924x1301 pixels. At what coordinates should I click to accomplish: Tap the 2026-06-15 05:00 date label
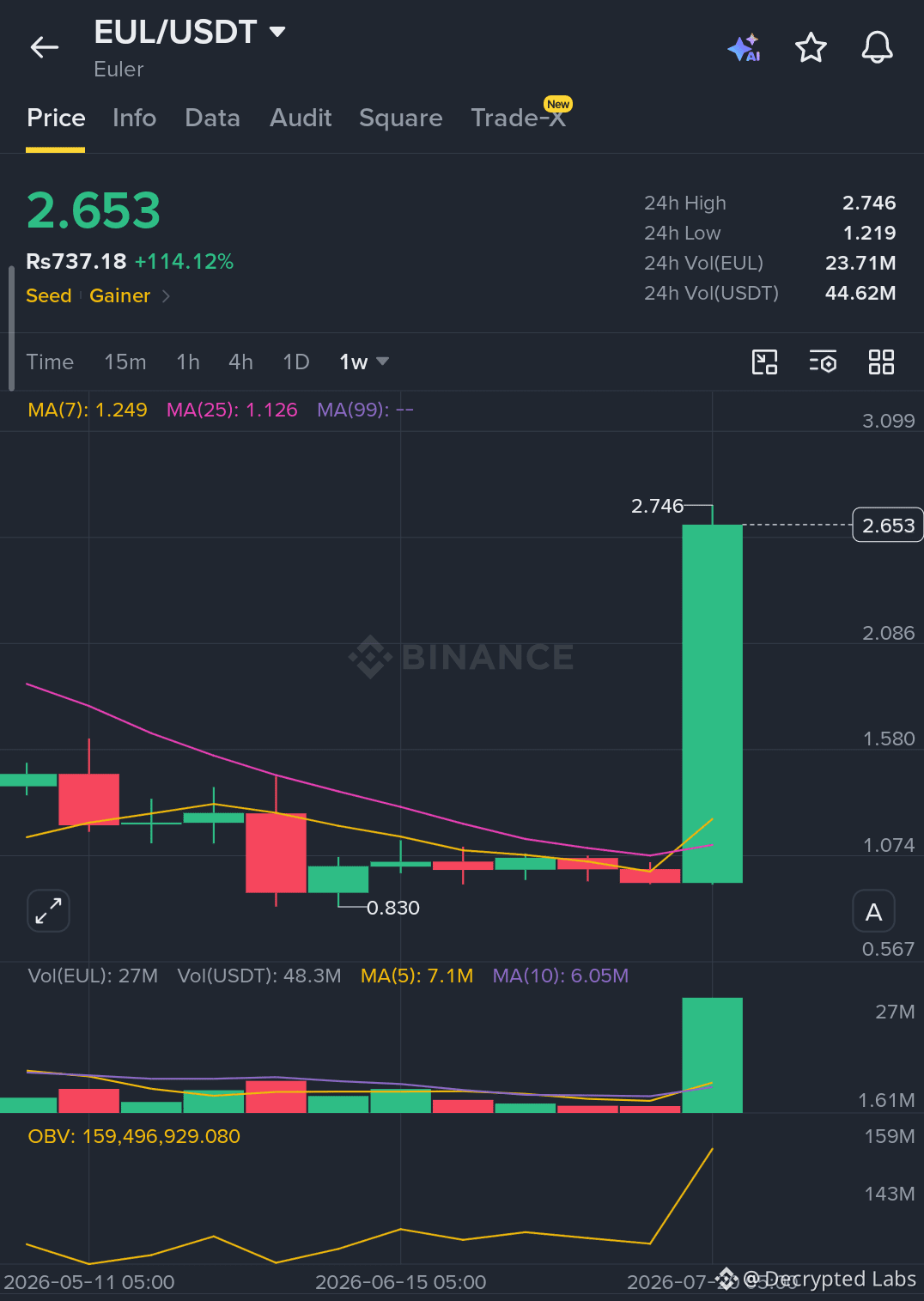coord(401,1283)
